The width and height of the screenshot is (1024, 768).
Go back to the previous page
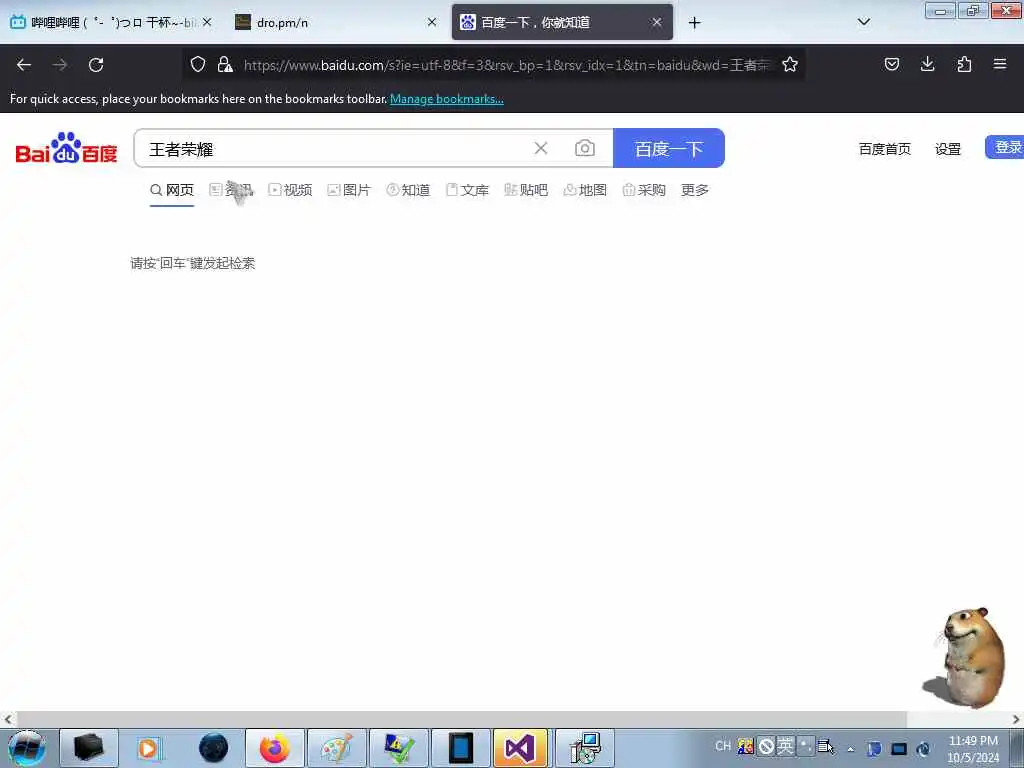tap(24, 65)
